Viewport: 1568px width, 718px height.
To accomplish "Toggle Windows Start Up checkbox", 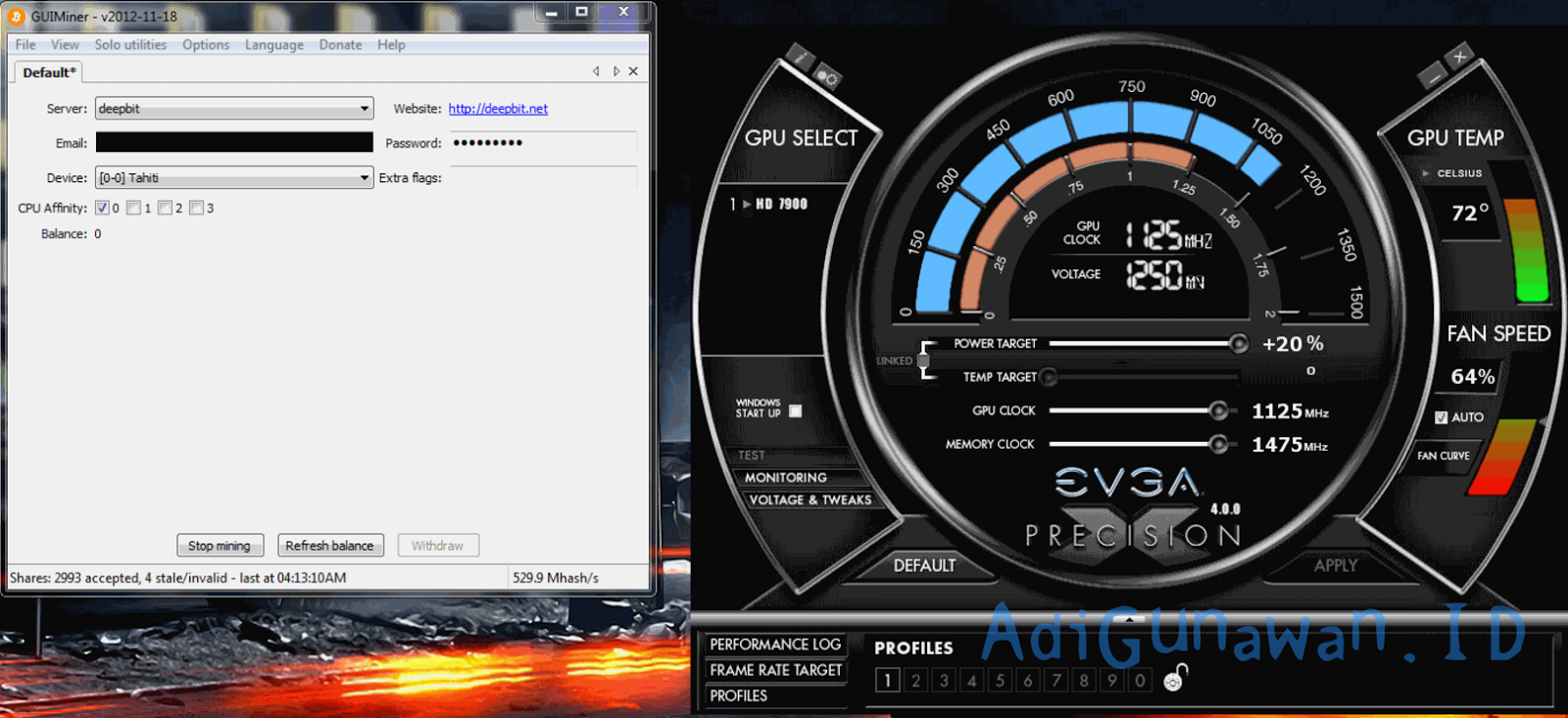I will 796,411.
